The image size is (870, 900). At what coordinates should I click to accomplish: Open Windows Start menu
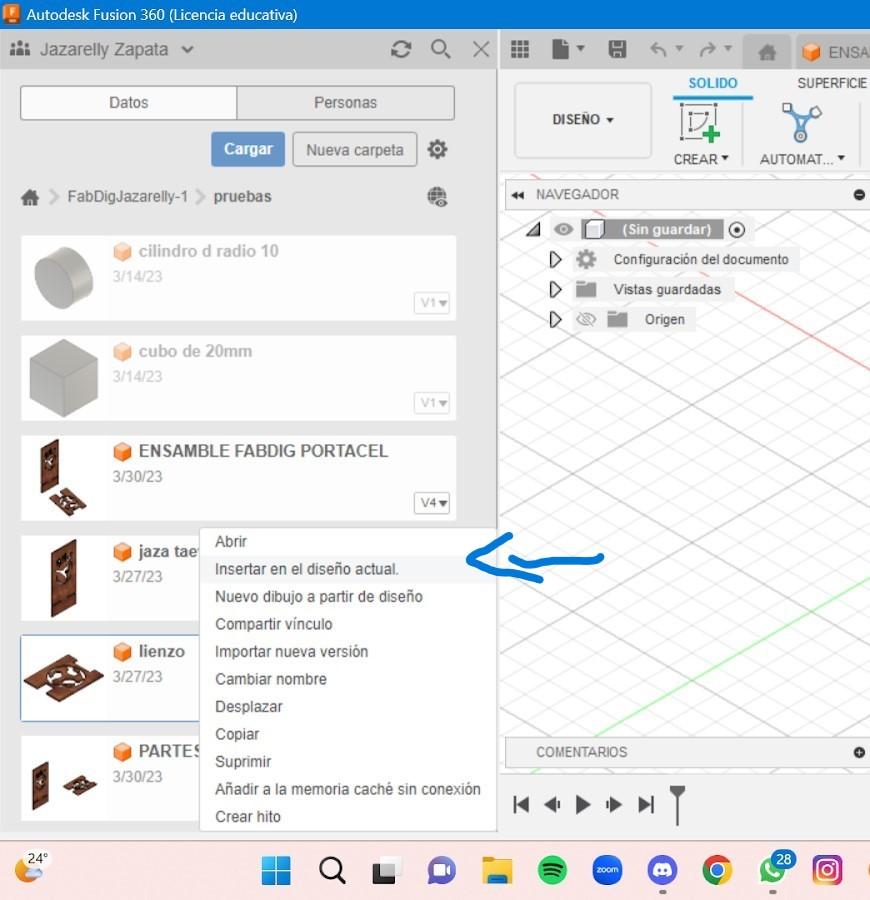click(276, 870)
